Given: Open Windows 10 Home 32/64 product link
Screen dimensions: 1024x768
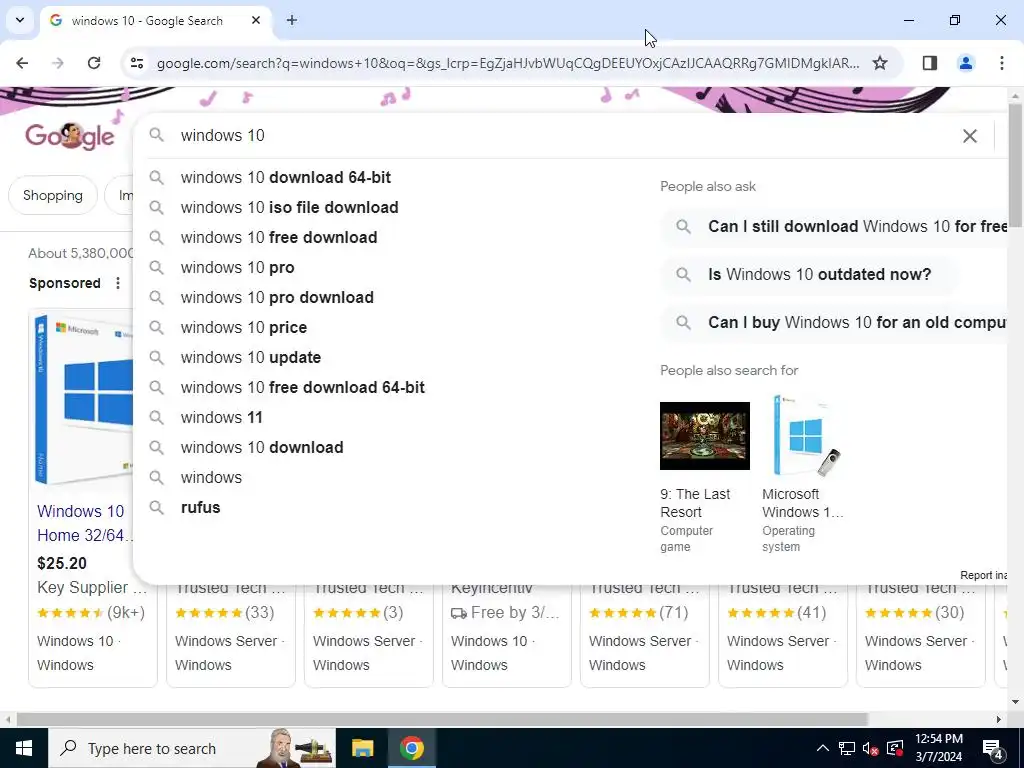Looking at the screenshot, I should tap(85, 523).
